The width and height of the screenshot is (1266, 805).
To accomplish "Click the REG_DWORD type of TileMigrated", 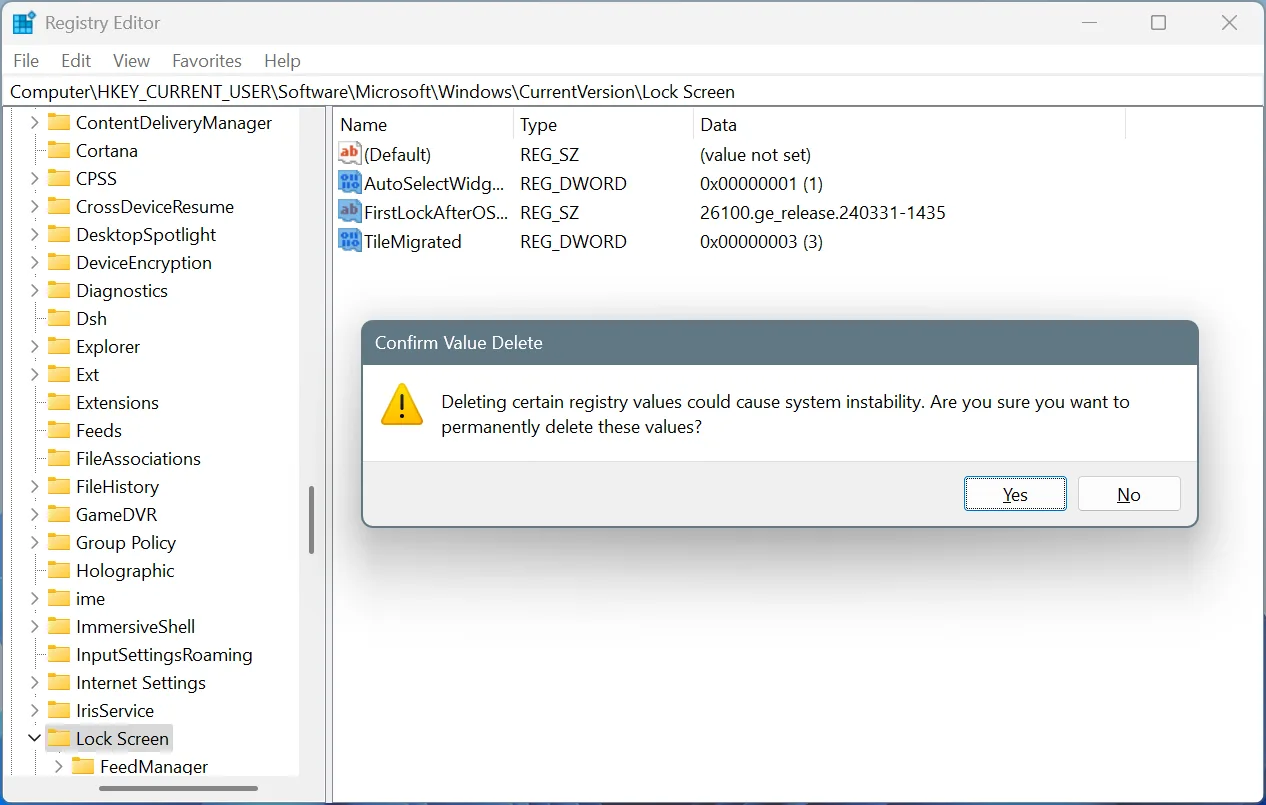I will 573,241.
